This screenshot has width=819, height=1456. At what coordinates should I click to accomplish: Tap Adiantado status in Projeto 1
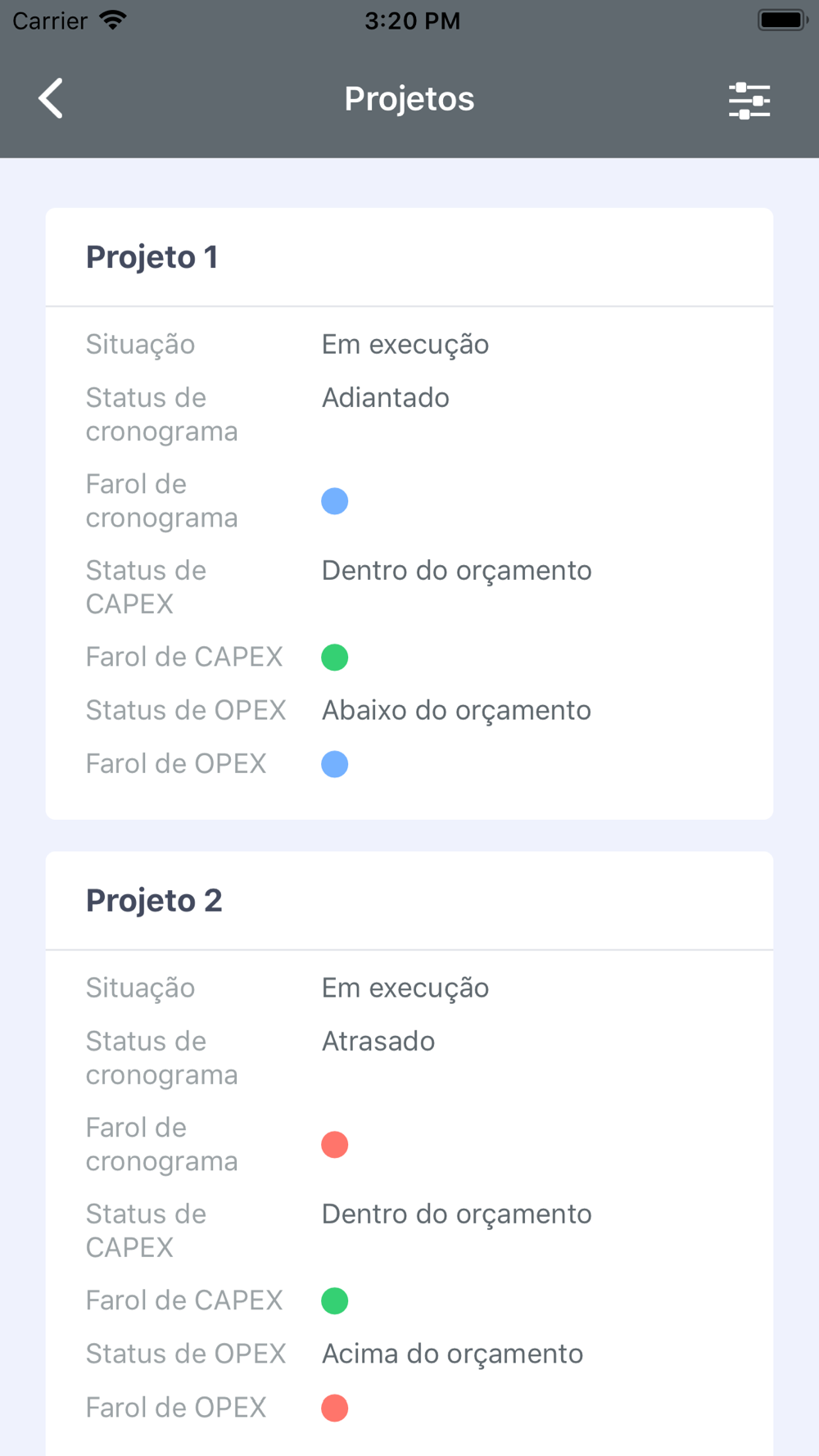pos(385,398)
